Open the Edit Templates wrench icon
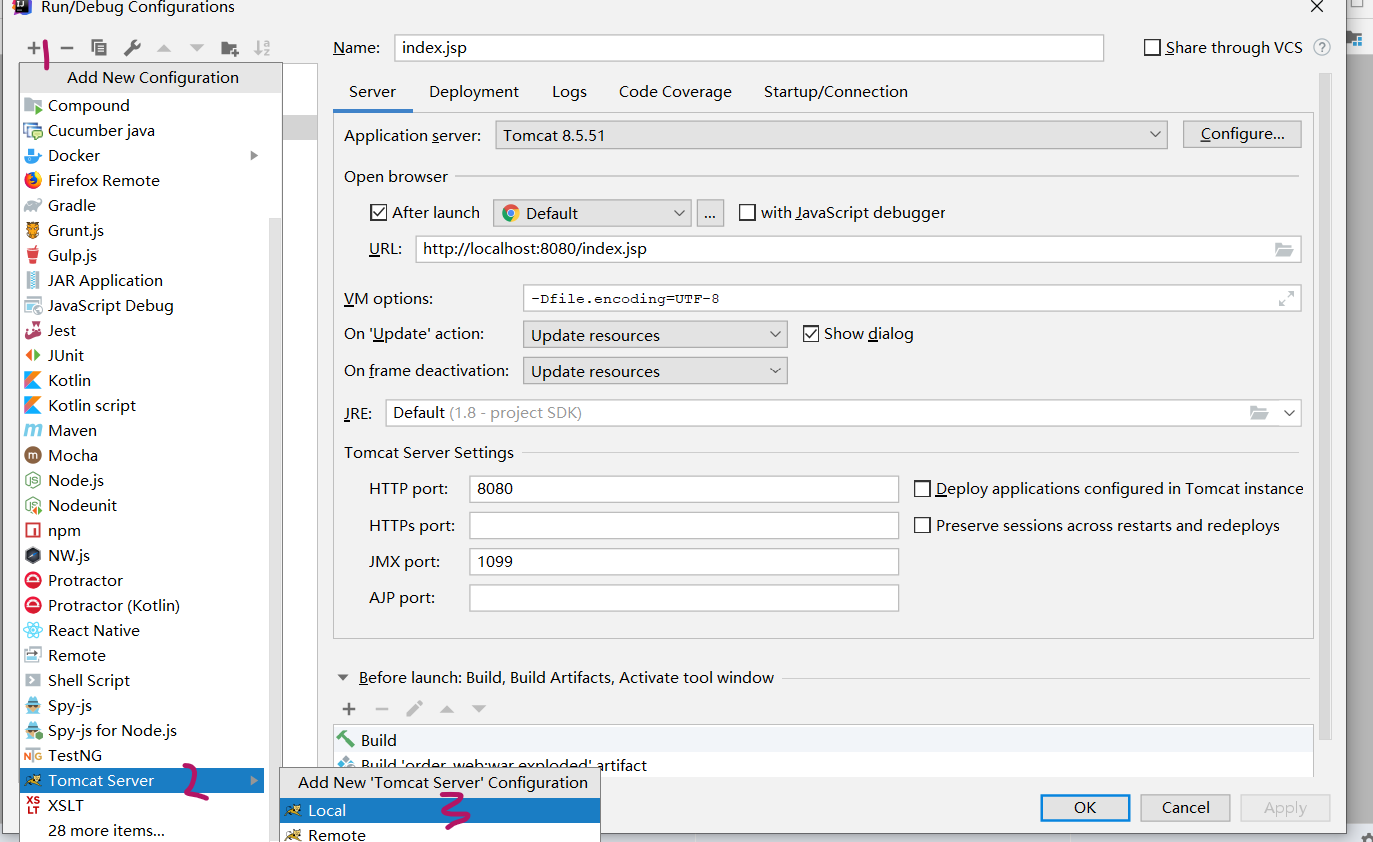The width and height of the screenshot is (1373, 842). [x=132, y=47]
